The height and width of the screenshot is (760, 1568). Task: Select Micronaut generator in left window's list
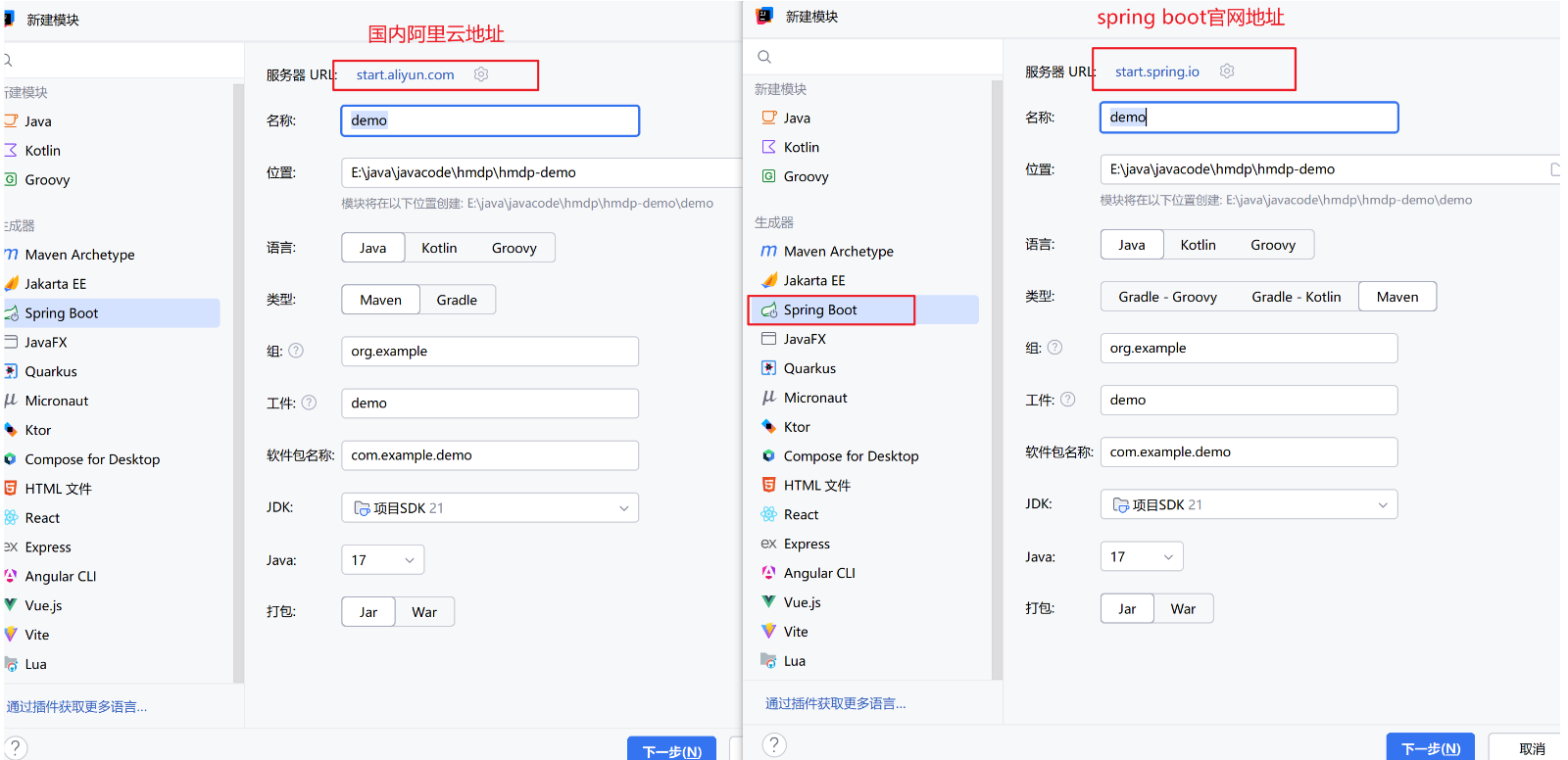coord(112,402)
